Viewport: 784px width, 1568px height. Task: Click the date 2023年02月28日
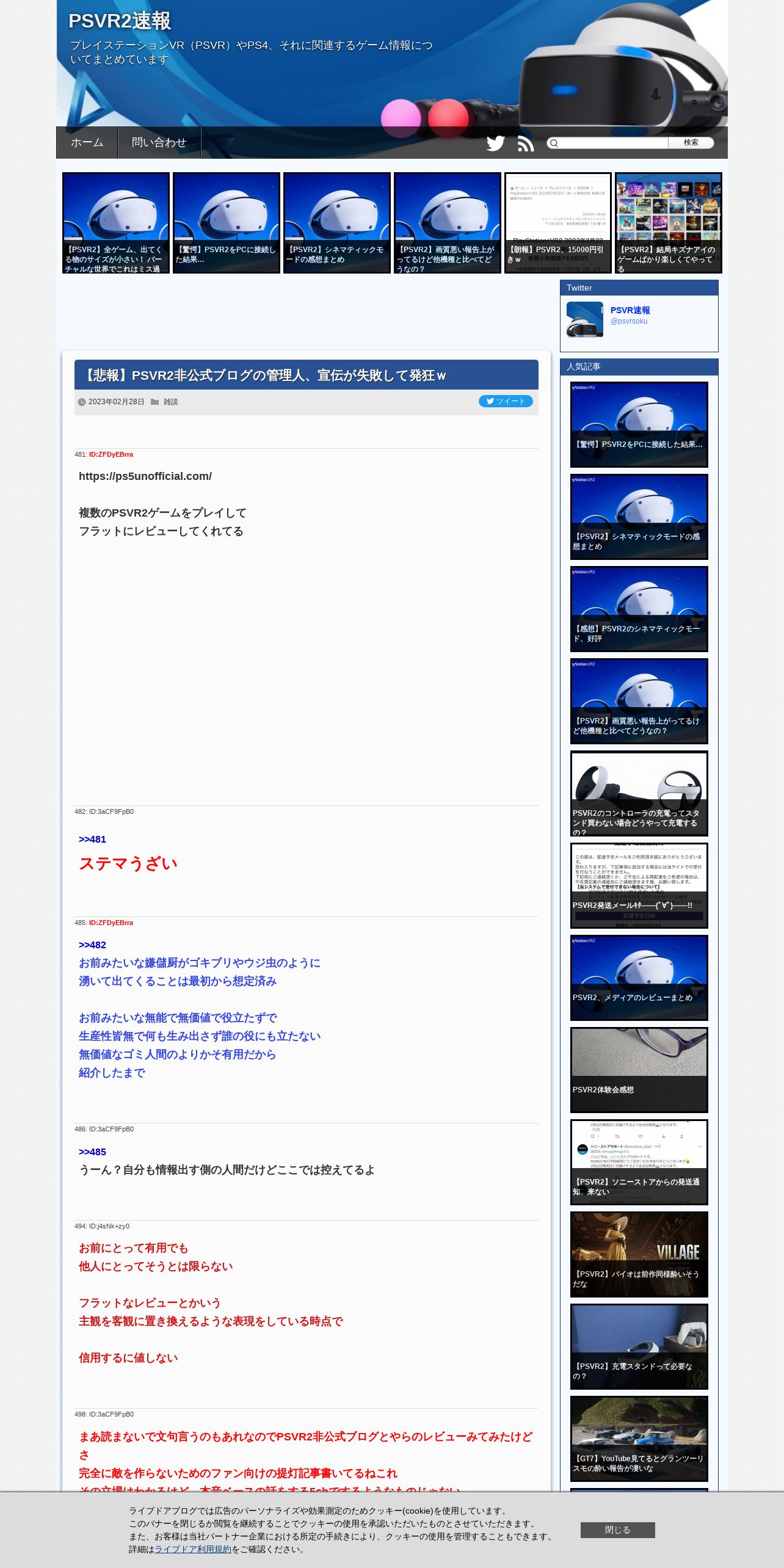pyautogui.click(x=117, y=402)
